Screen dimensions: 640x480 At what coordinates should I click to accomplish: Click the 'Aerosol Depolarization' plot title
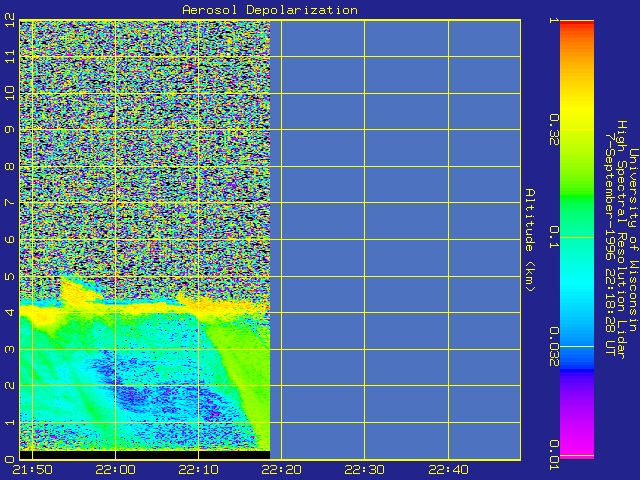pyautogui.click(x=270, y=10)
